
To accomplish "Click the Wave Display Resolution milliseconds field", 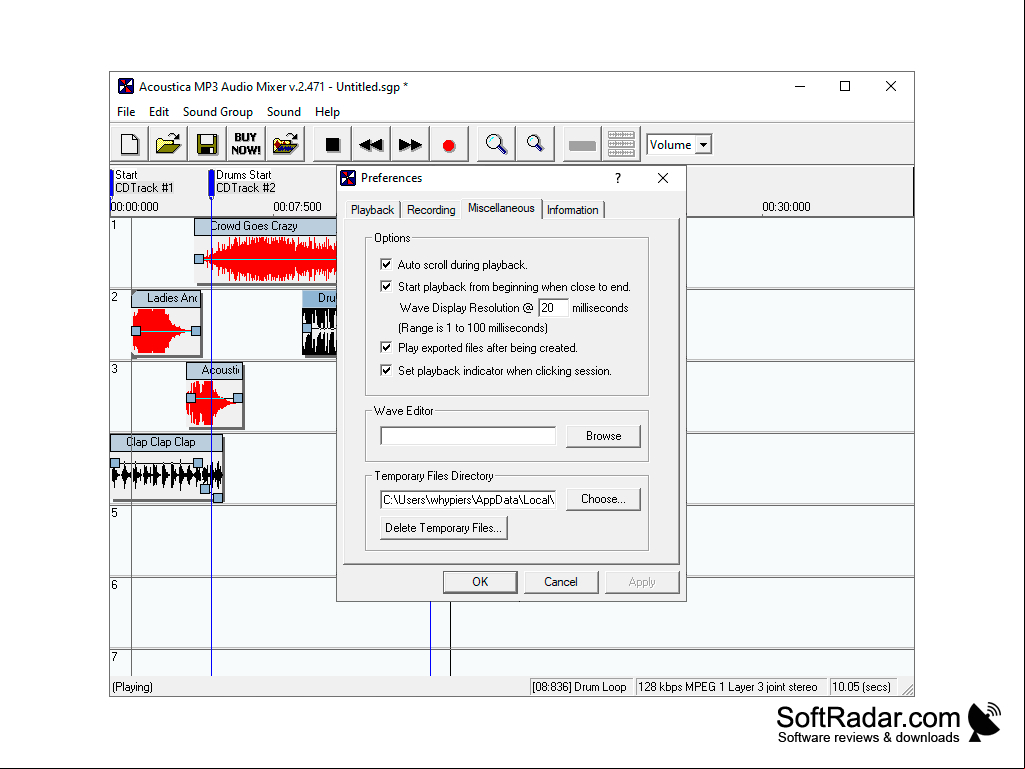I will click(553, 308).
